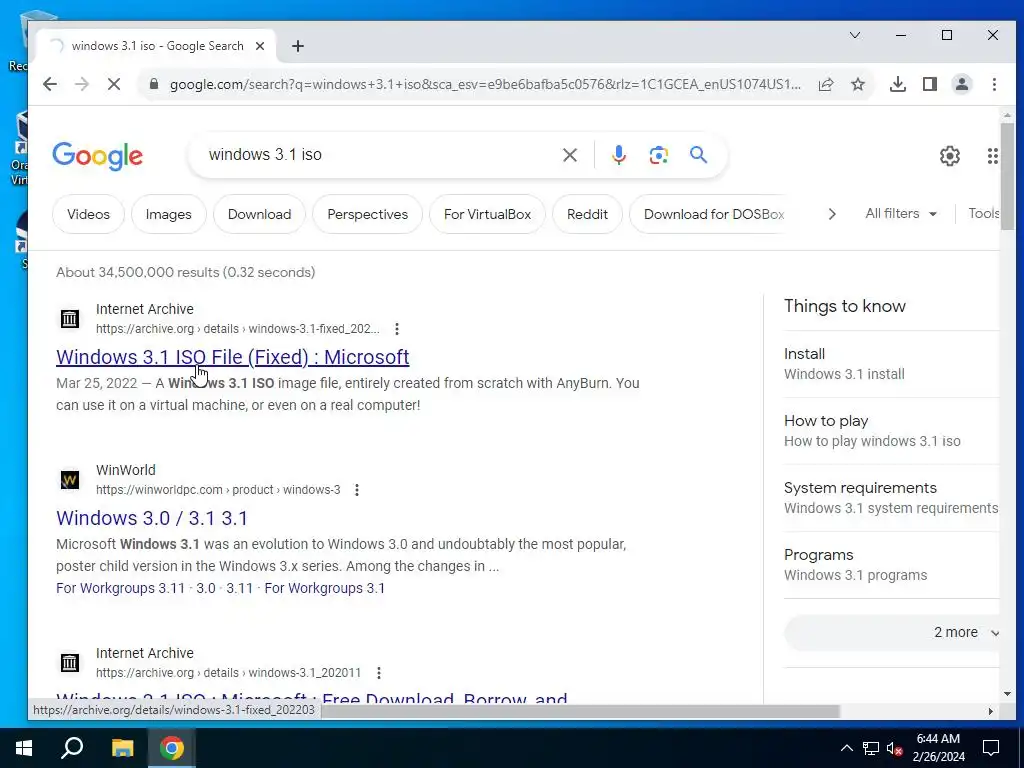Search by image with Lens

658,155
